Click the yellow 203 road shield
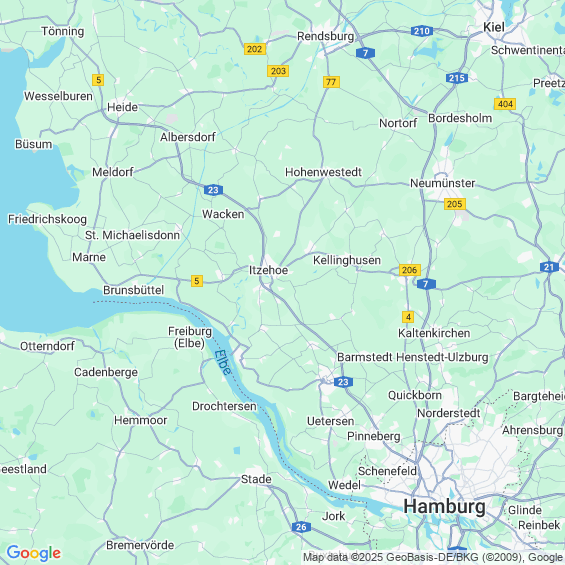565x565 pixels. pyautogui.click(x=278, y=71)
